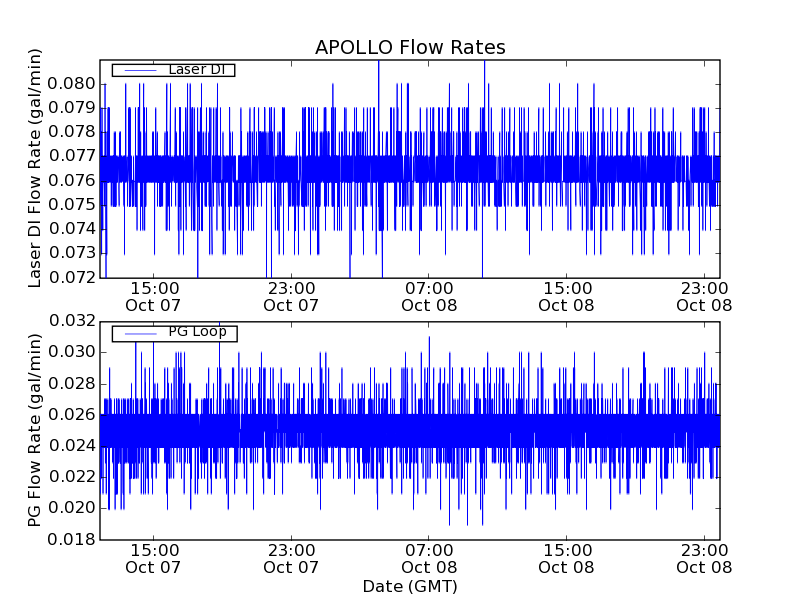The image size is (800, 600).
Task: Click the "Laser DI Flow Rate (gal/min)" axis label
Action: pyautogui.click(x=34, y=168)
